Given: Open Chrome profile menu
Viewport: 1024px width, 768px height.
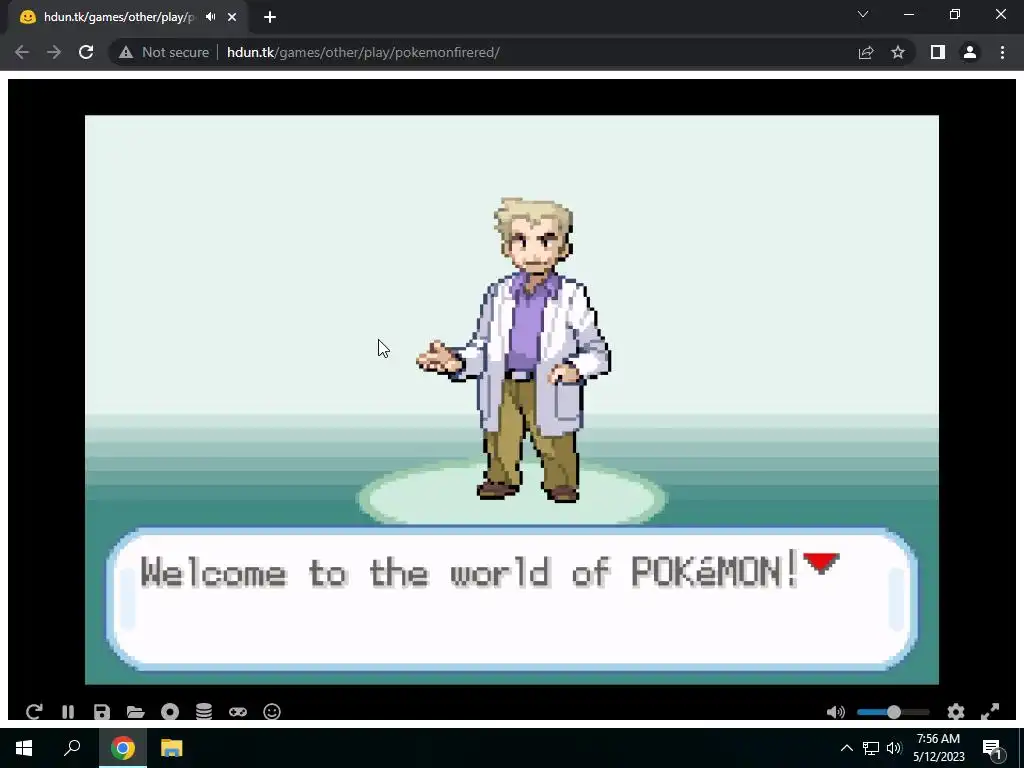Looking at the screenshot, I should pos(970,52).
